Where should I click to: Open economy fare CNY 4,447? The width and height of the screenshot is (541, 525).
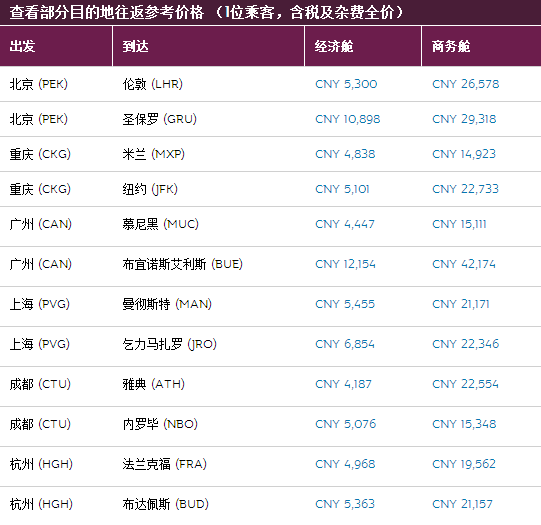coord(345,225)
